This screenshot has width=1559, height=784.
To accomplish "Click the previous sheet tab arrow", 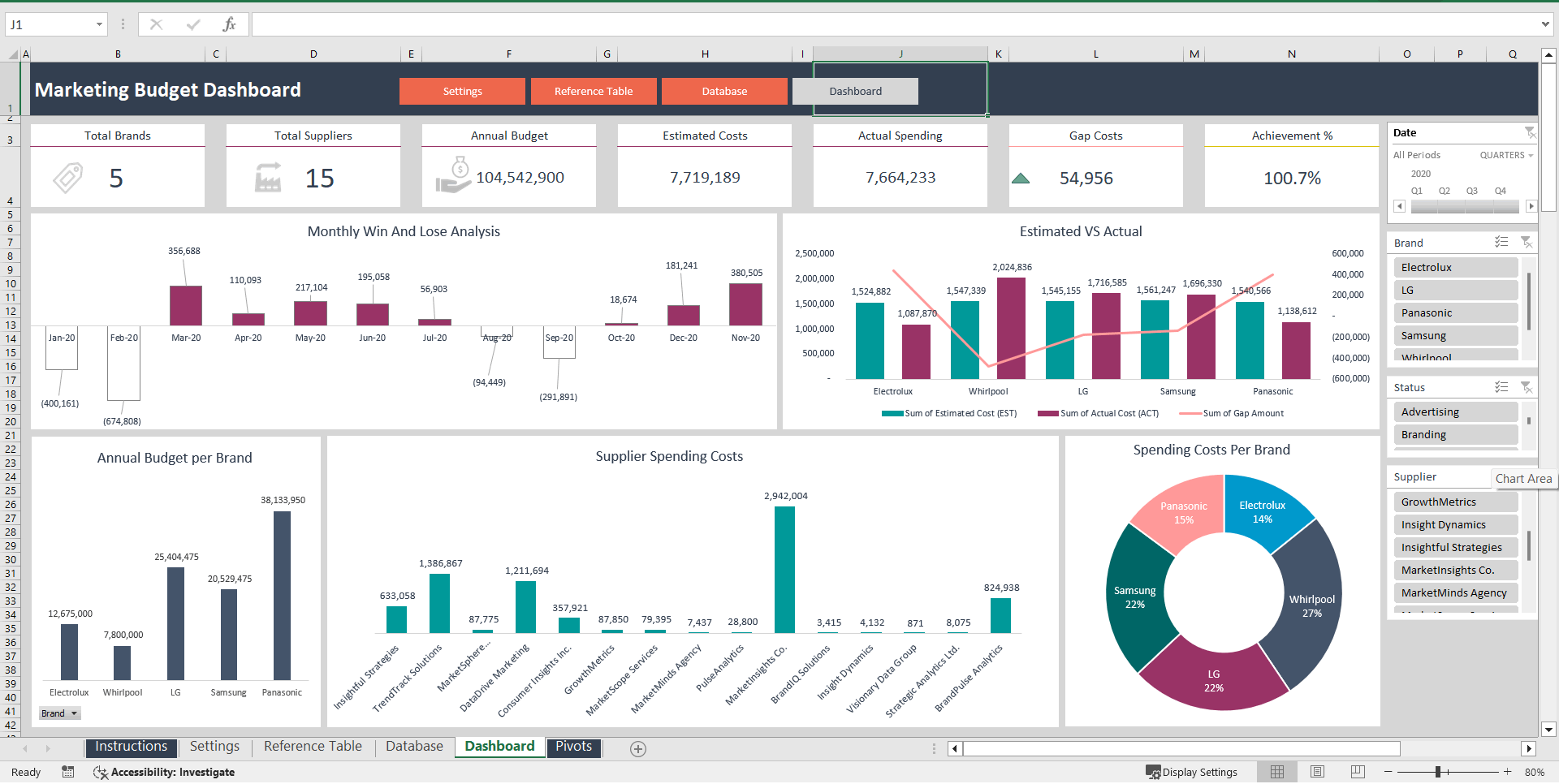I will click(x=25, y=748).
